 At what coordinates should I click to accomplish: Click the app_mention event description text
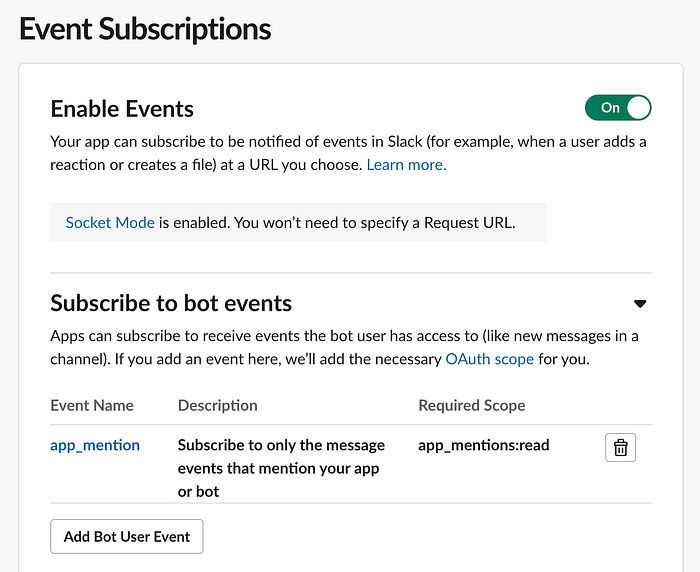click(x=281, y=468)
